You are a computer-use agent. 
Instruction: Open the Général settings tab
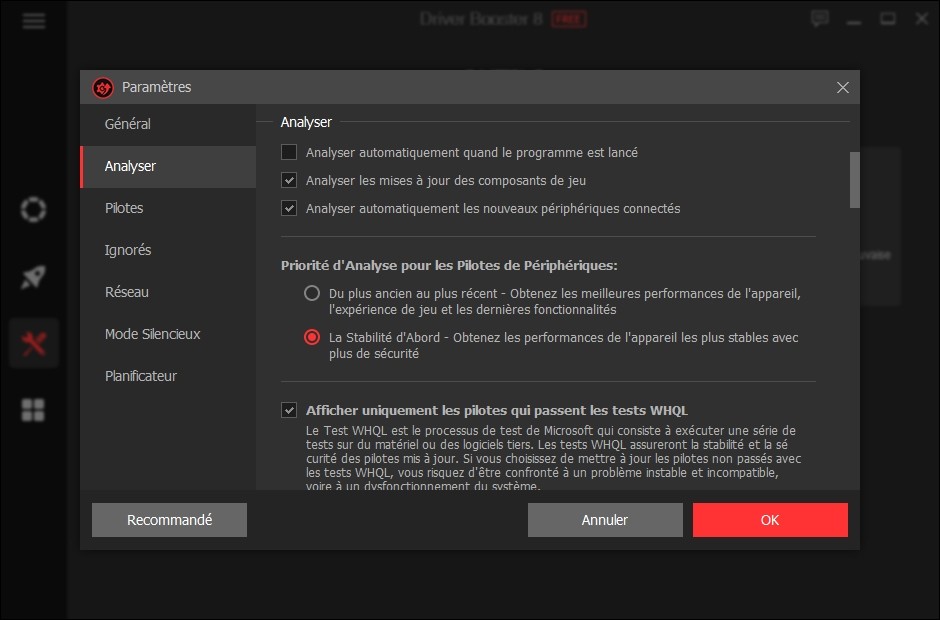[x=168, y=124]
